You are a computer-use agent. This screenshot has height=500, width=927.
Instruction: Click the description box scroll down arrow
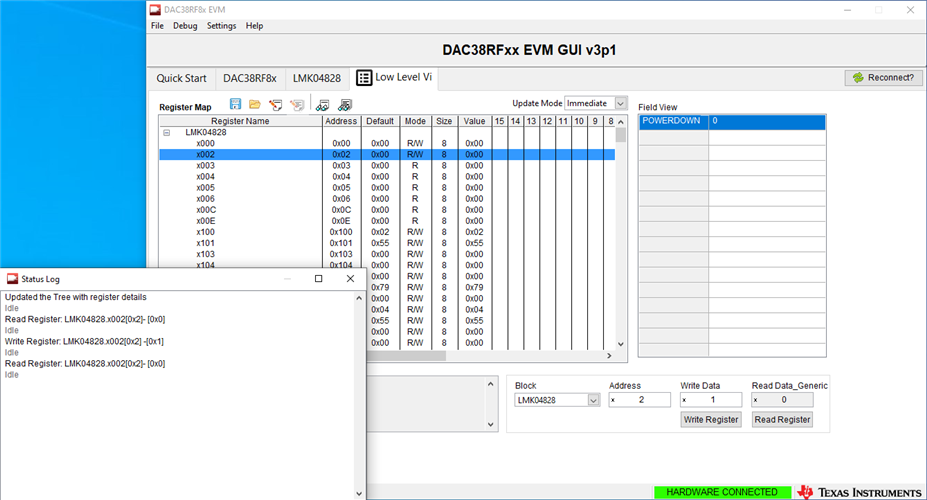point(491,424)
